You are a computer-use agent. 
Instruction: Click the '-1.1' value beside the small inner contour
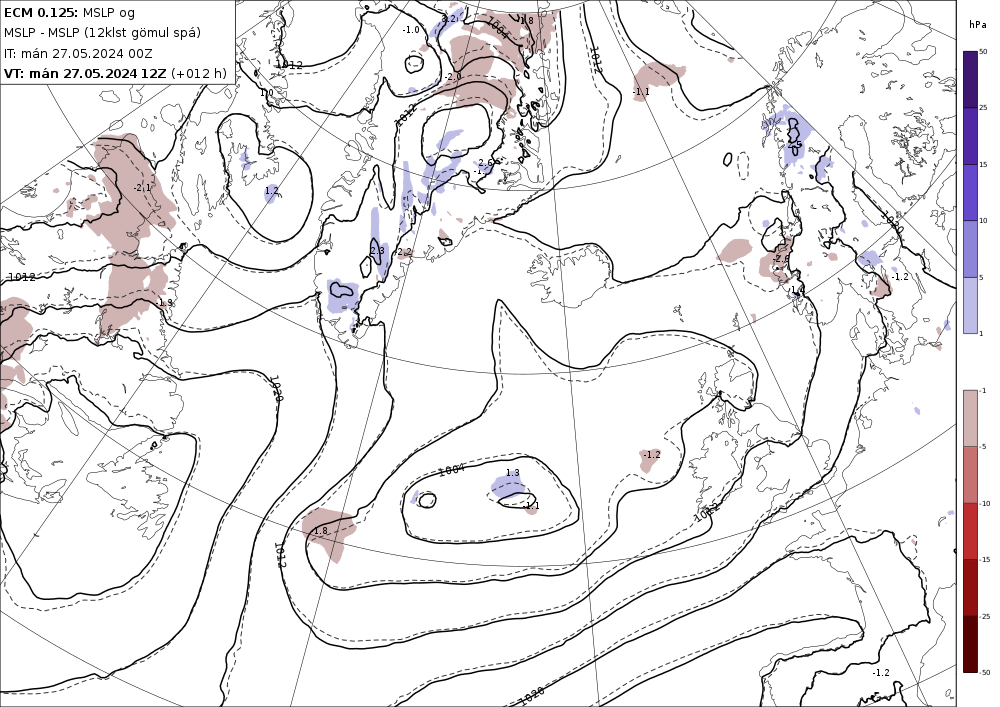[x=531, y=506]
